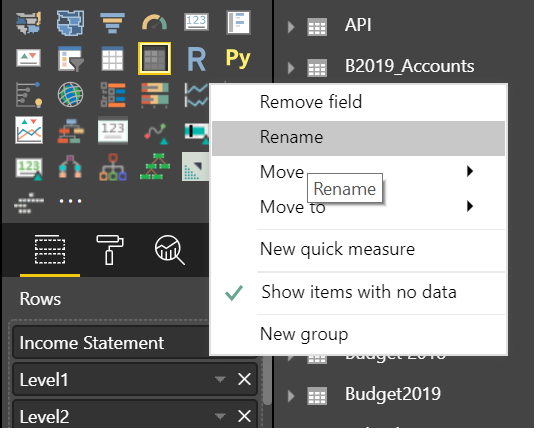Select the KPI visual icon
Viewport: 558px width, 446px height.
click(28, 58)
